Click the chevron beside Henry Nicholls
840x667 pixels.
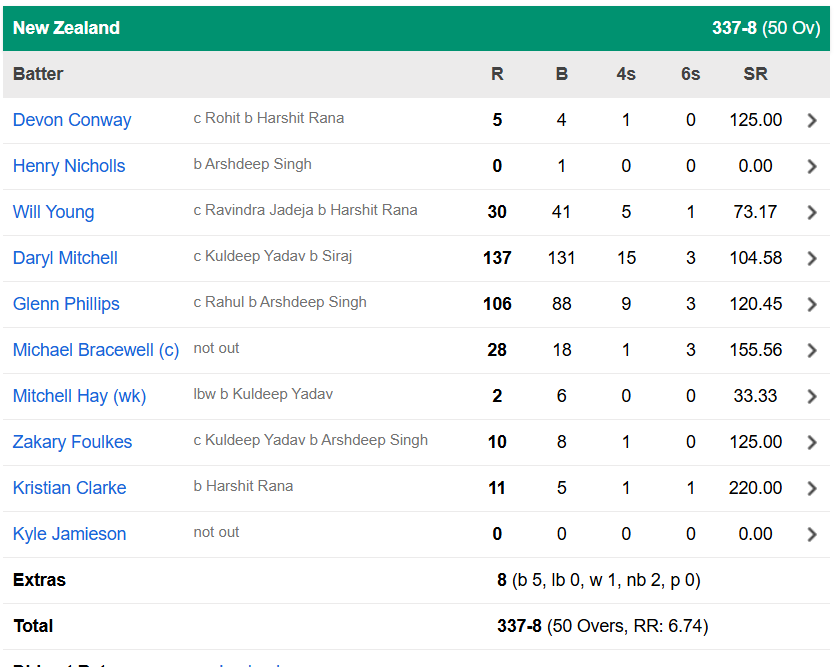point(812,166)
